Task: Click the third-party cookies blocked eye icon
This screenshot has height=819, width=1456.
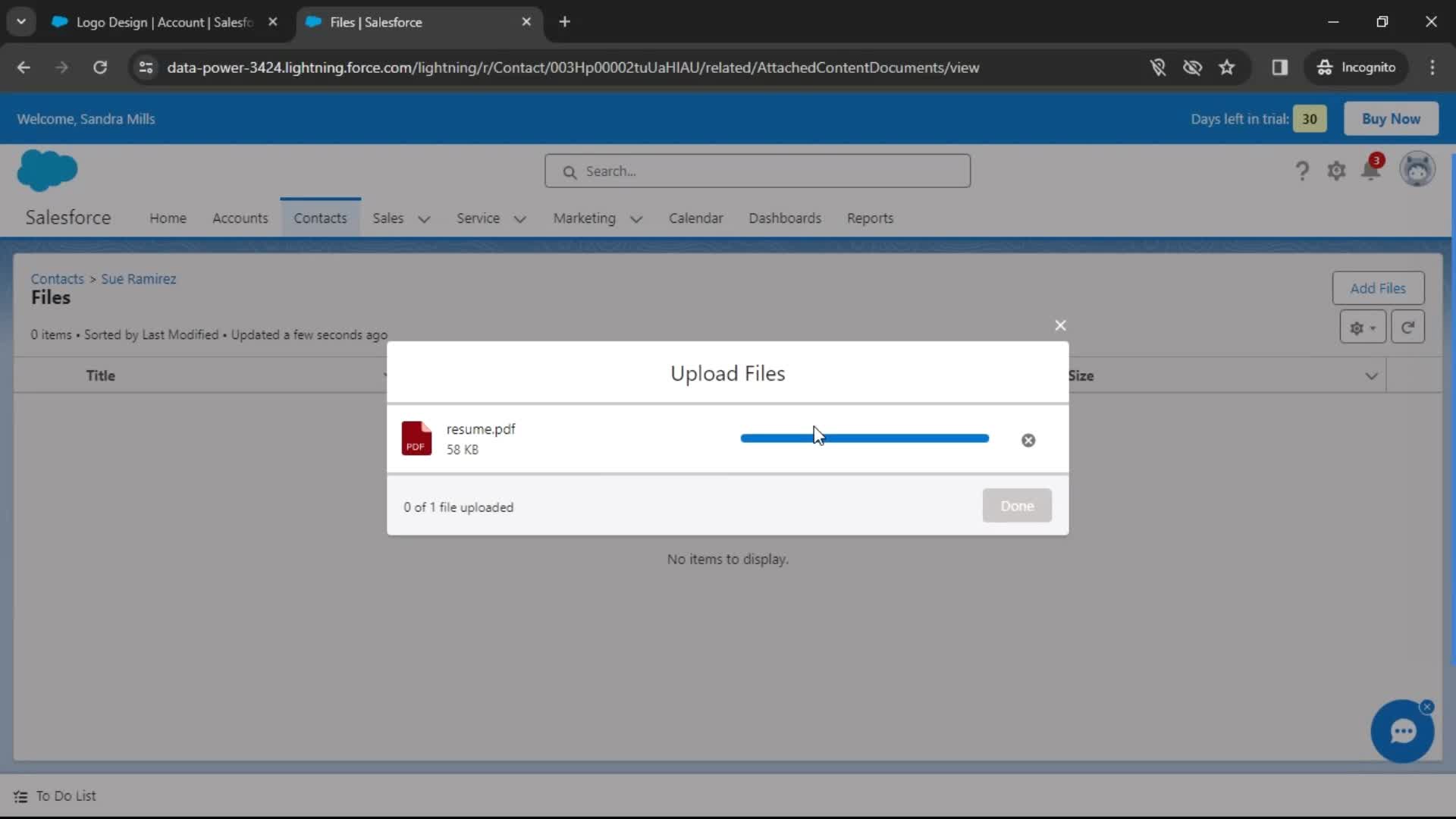Action: [1192, 67]
